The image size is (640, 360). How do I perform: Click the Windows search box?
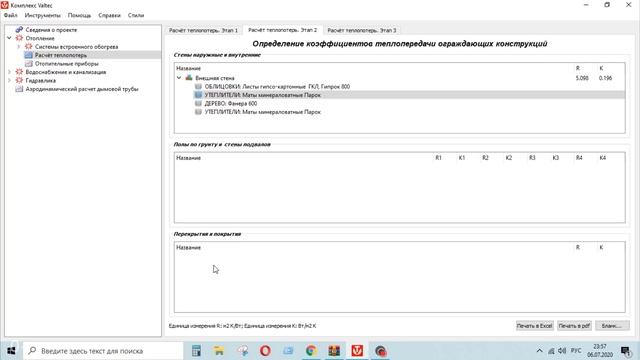click(x=103, y=351)
